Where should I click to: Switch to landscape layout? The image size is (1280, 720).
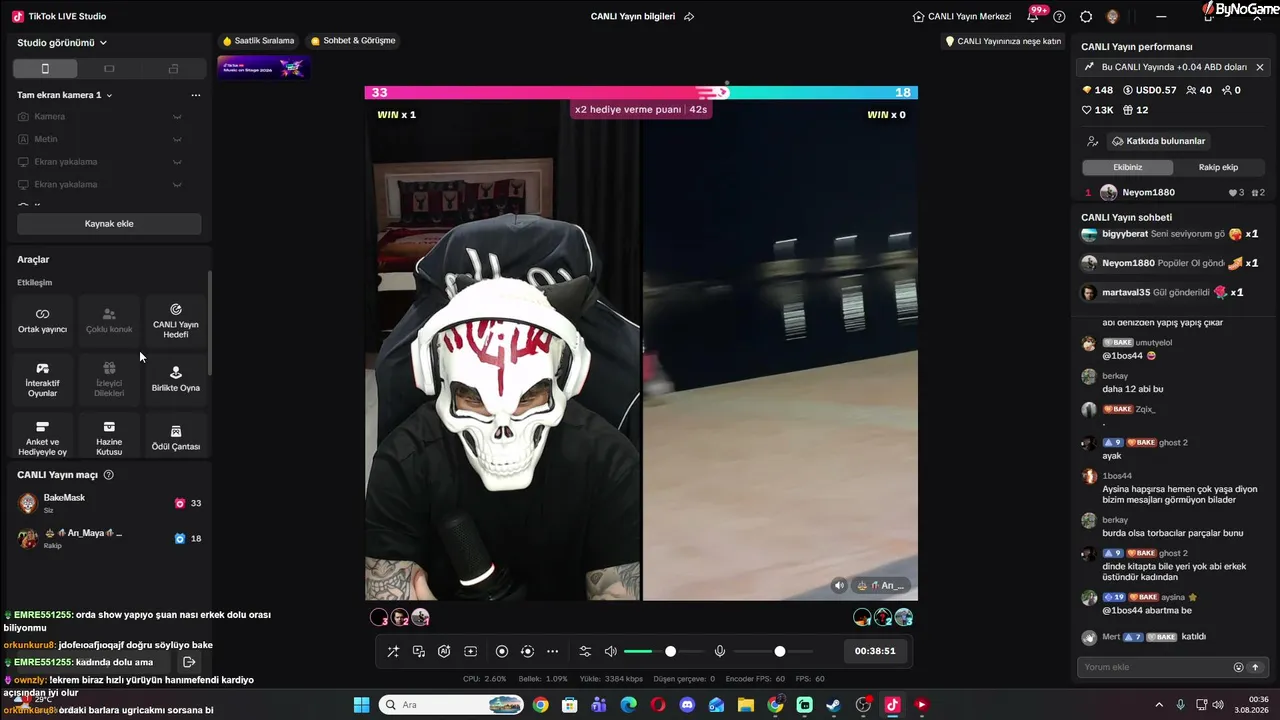[x=109, y=69]
